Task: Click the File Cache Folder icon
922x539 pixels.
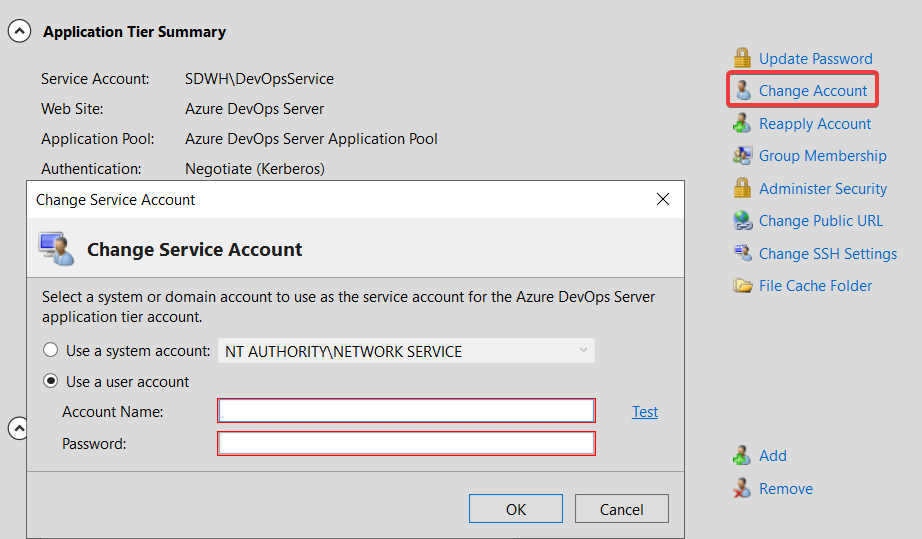Action: 742,286
